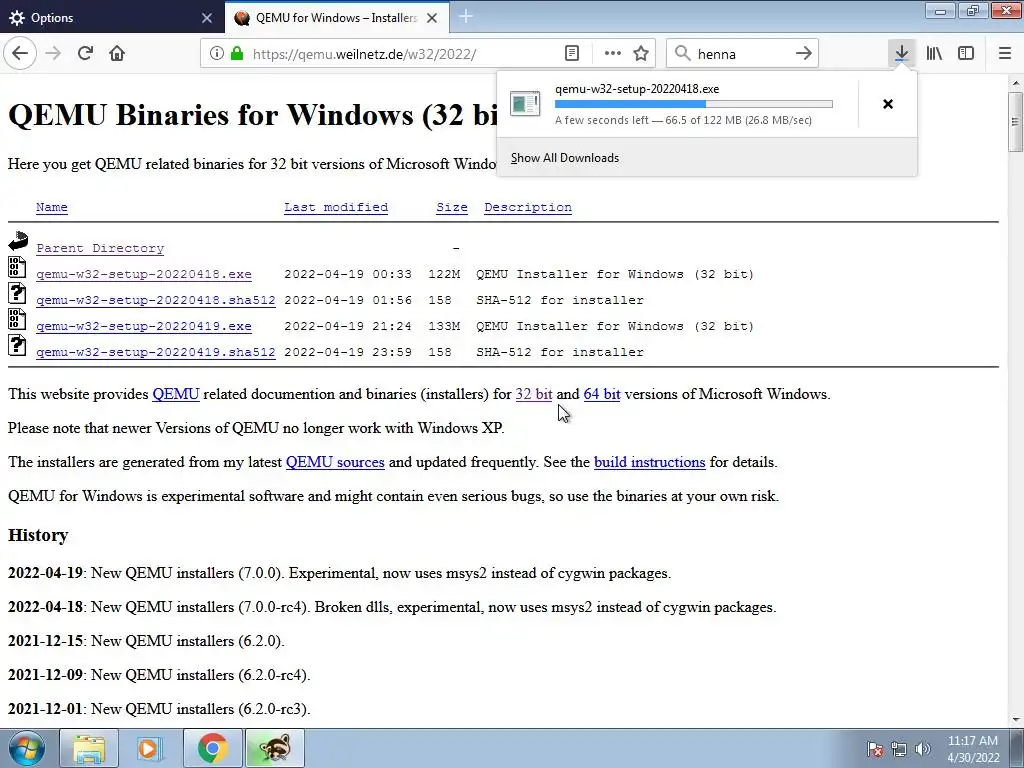The width and height of the screenshot is (1024, 768).
Task: Click the search field containing henna
Action: tap(743, 54)
